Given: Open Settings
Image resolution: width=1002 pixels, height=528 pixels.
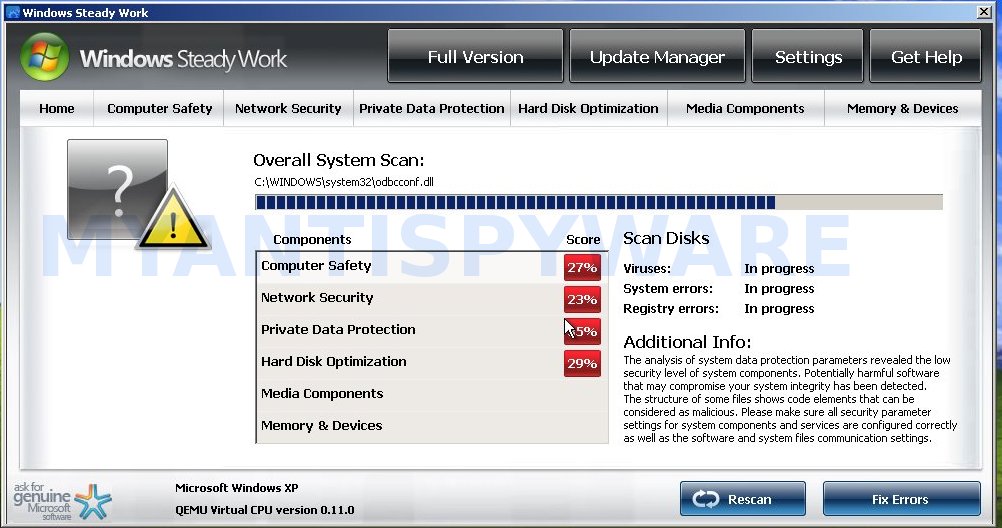Looking at the screenshot, I should tap(807, 56).
